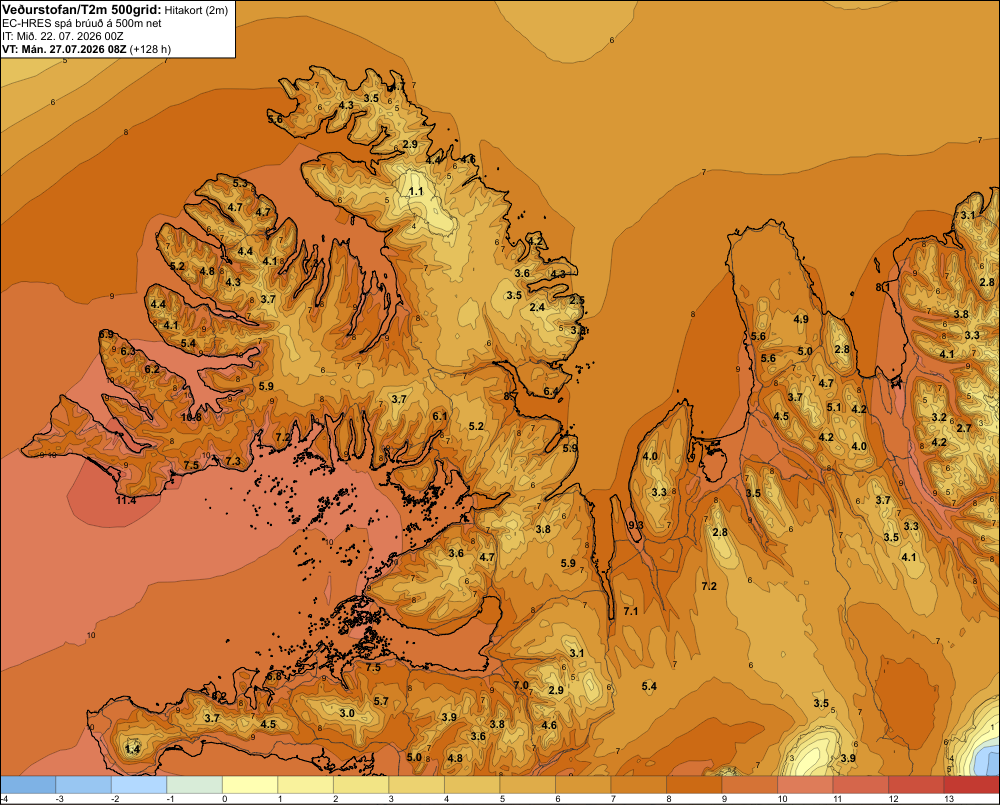Screen dimensions: 1000x805
Task: Select legend color between -4 and -3
Action: click(x=28, y=785)
